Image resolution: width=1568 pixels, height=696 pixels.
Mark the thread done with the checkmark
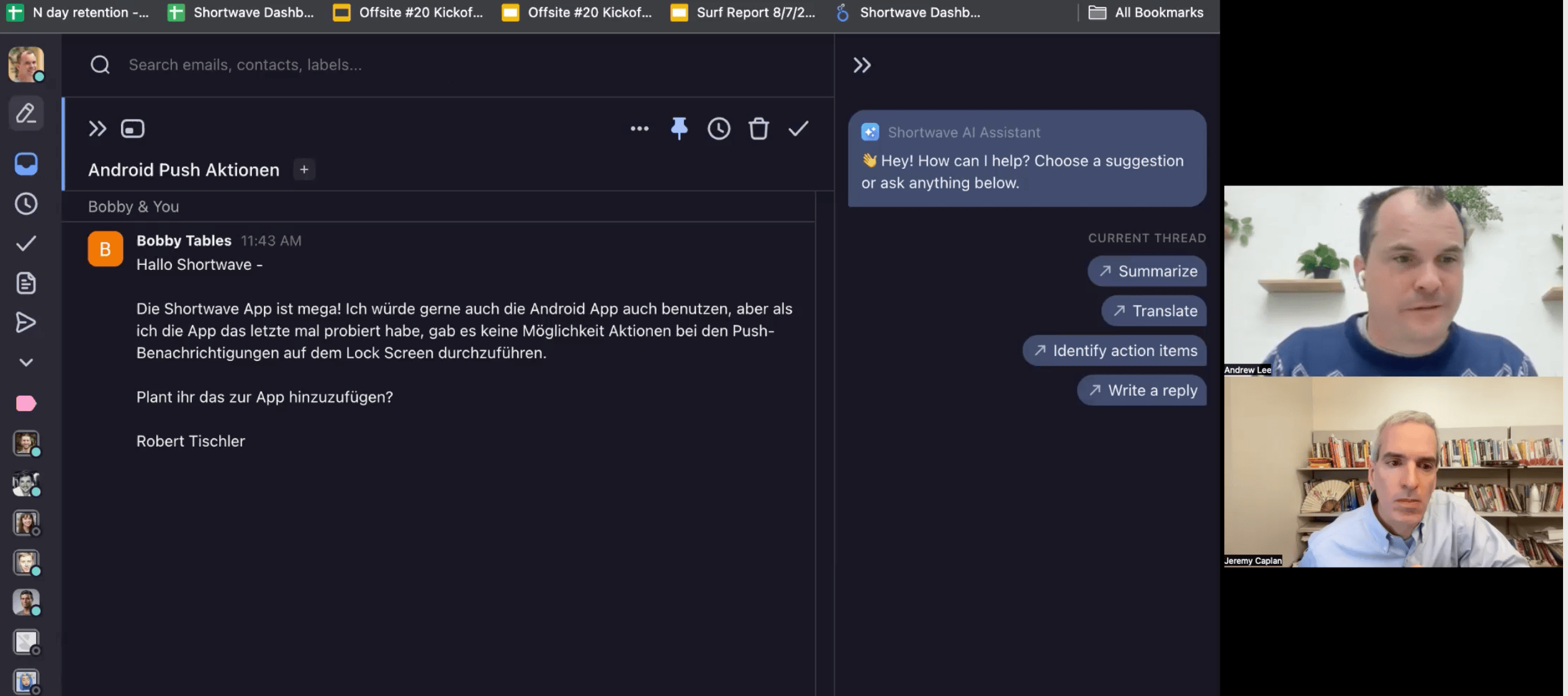tap(798, 128)
